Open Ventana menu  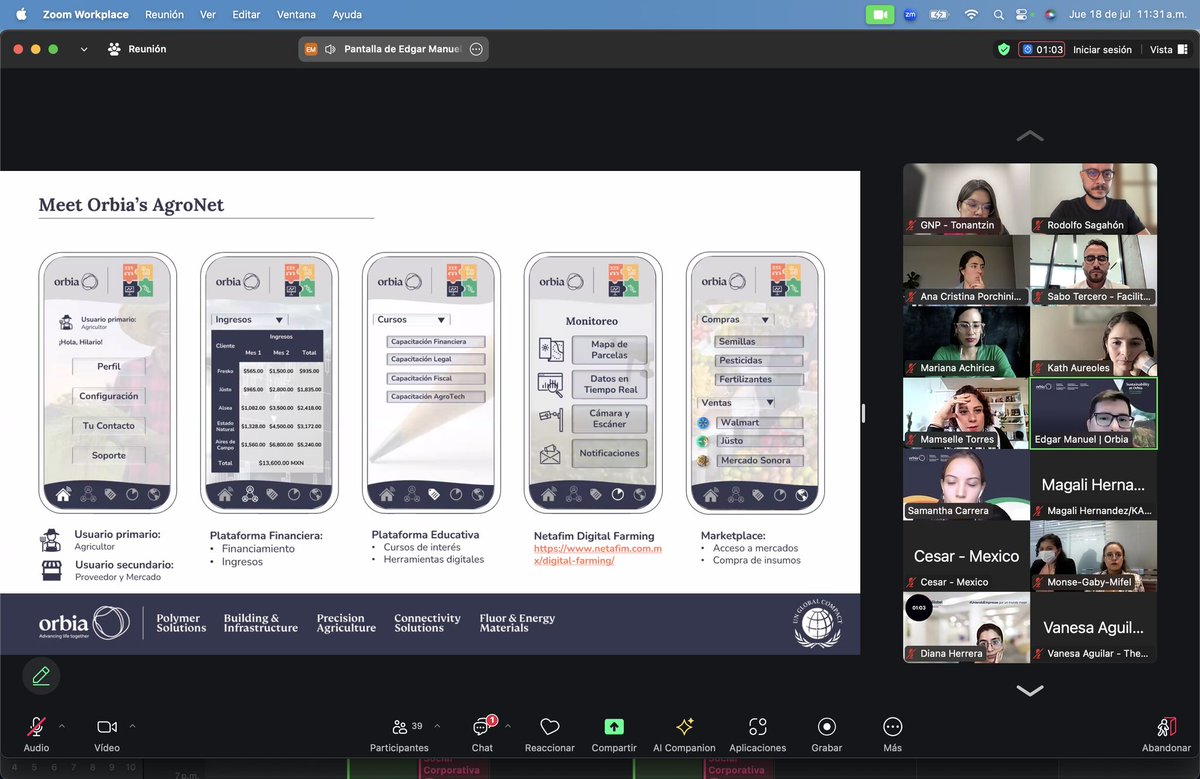tap(296, 15)
